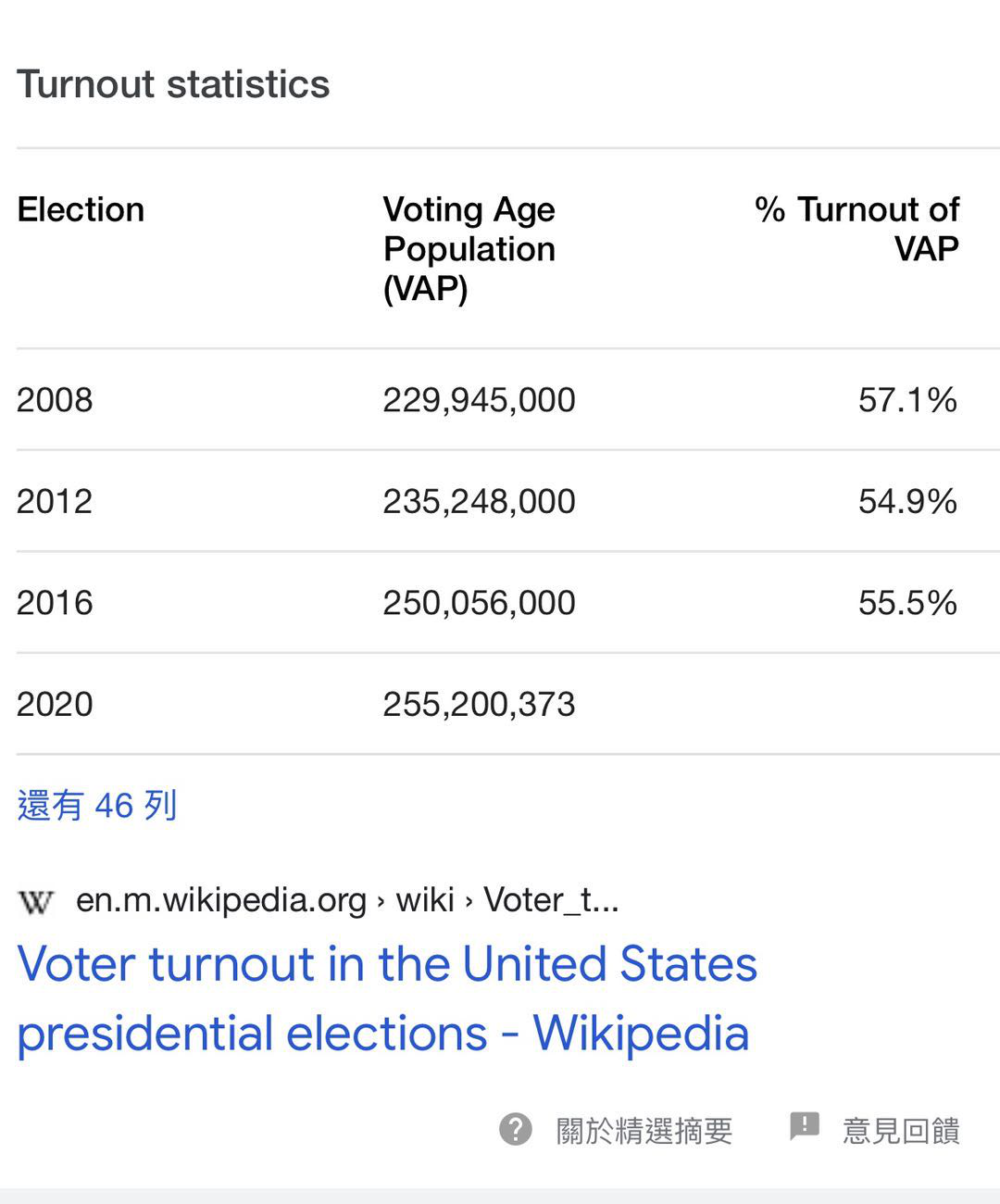This screenshot has height=1204, width=1000.
Task: Click the 意見回饋 feedback text
Action: tap(901, 1131)
